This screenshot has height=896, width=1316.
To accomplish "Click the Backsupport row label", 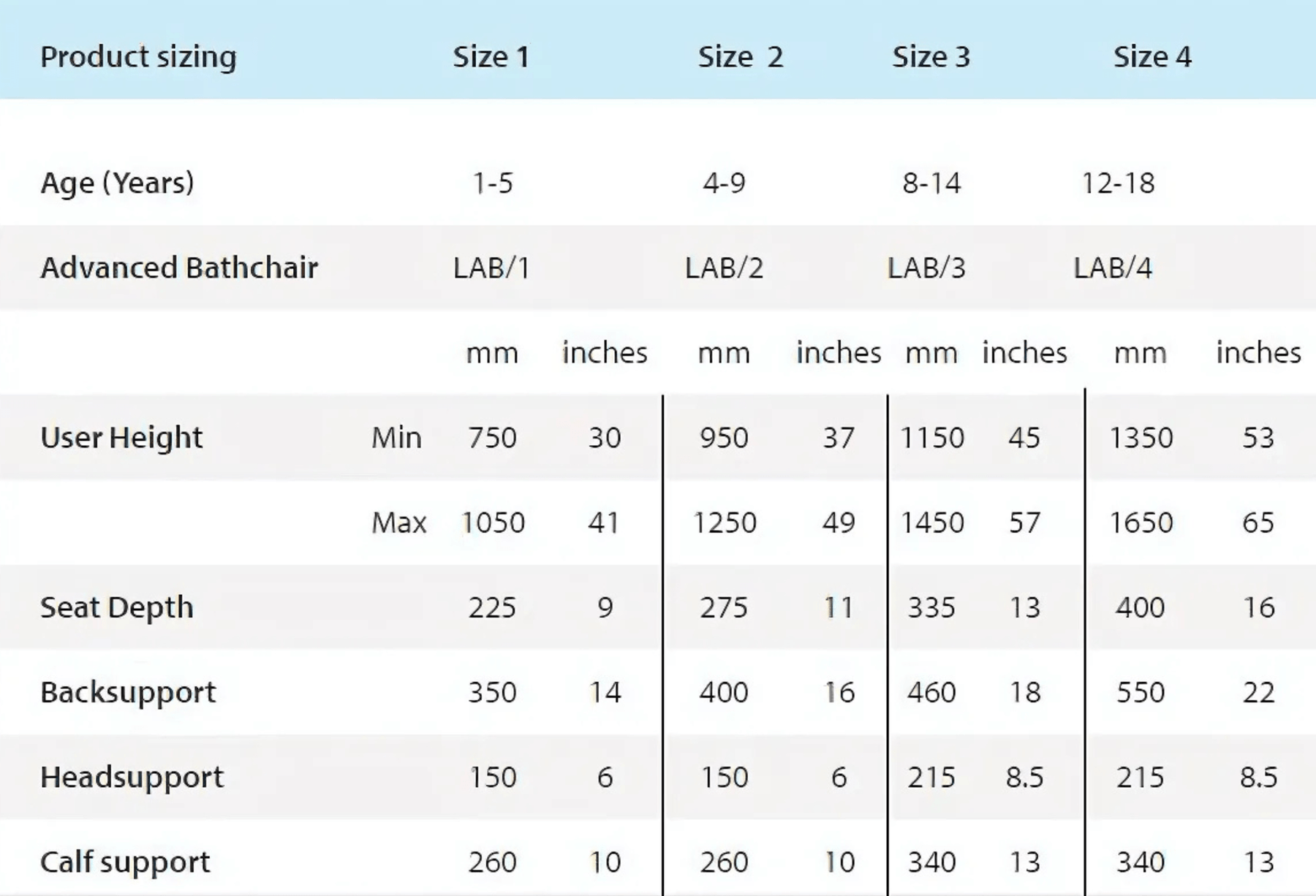I will 128,692.
